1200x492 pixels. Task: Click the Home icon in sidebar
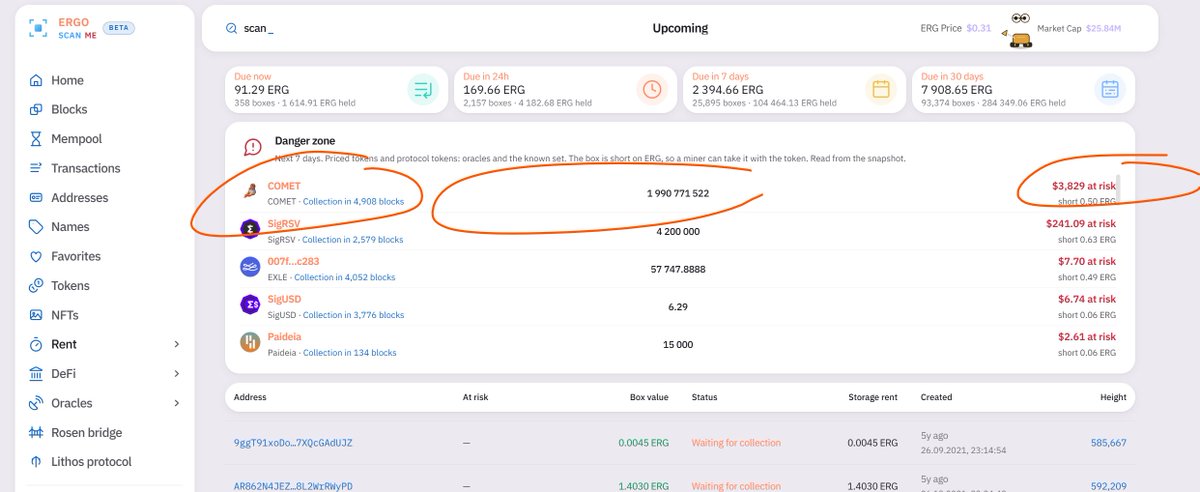pyautogui.click(x=36, y=80)
